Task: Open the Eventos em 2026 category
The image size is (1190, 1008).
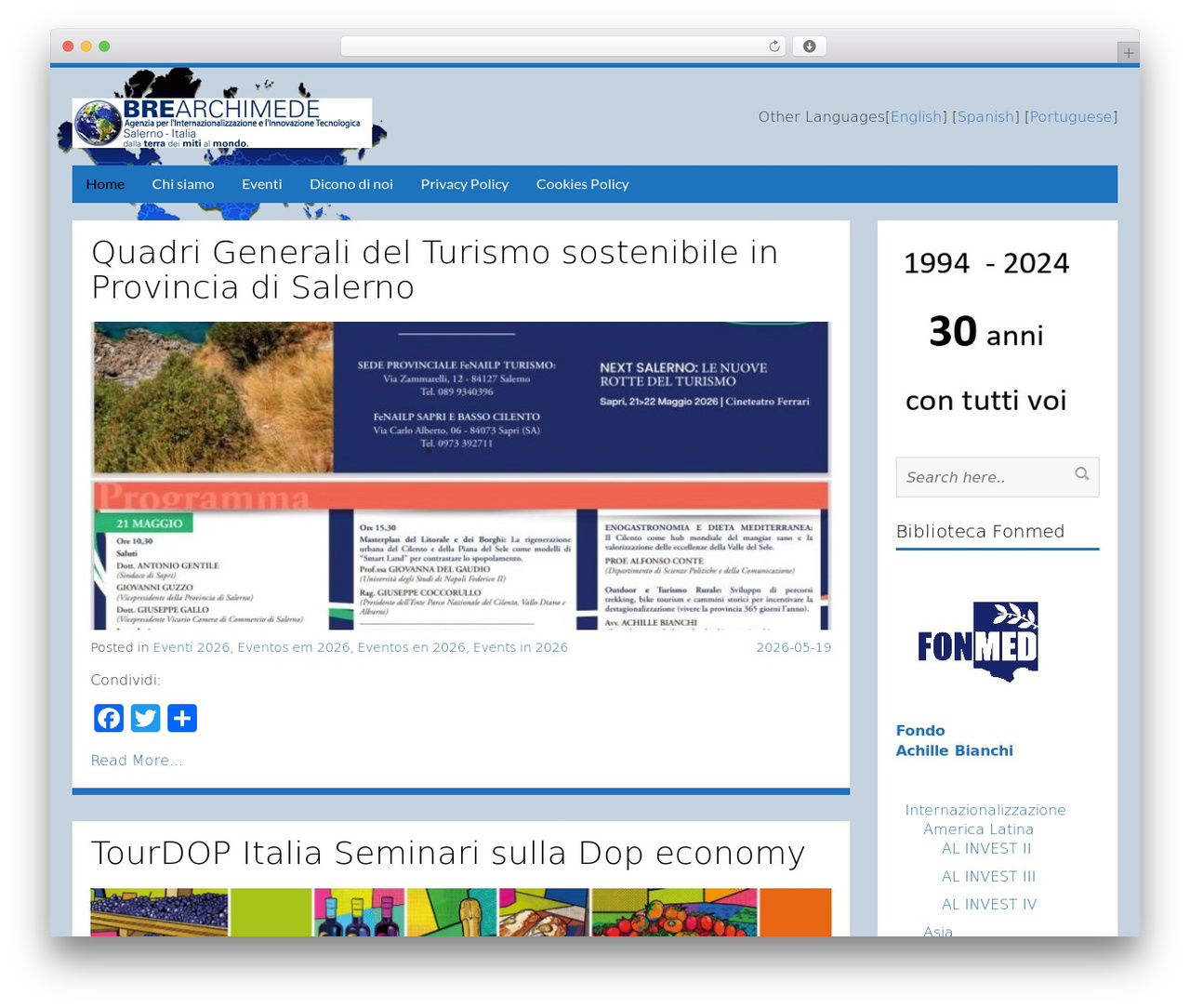Action: (x=294, y=647)
